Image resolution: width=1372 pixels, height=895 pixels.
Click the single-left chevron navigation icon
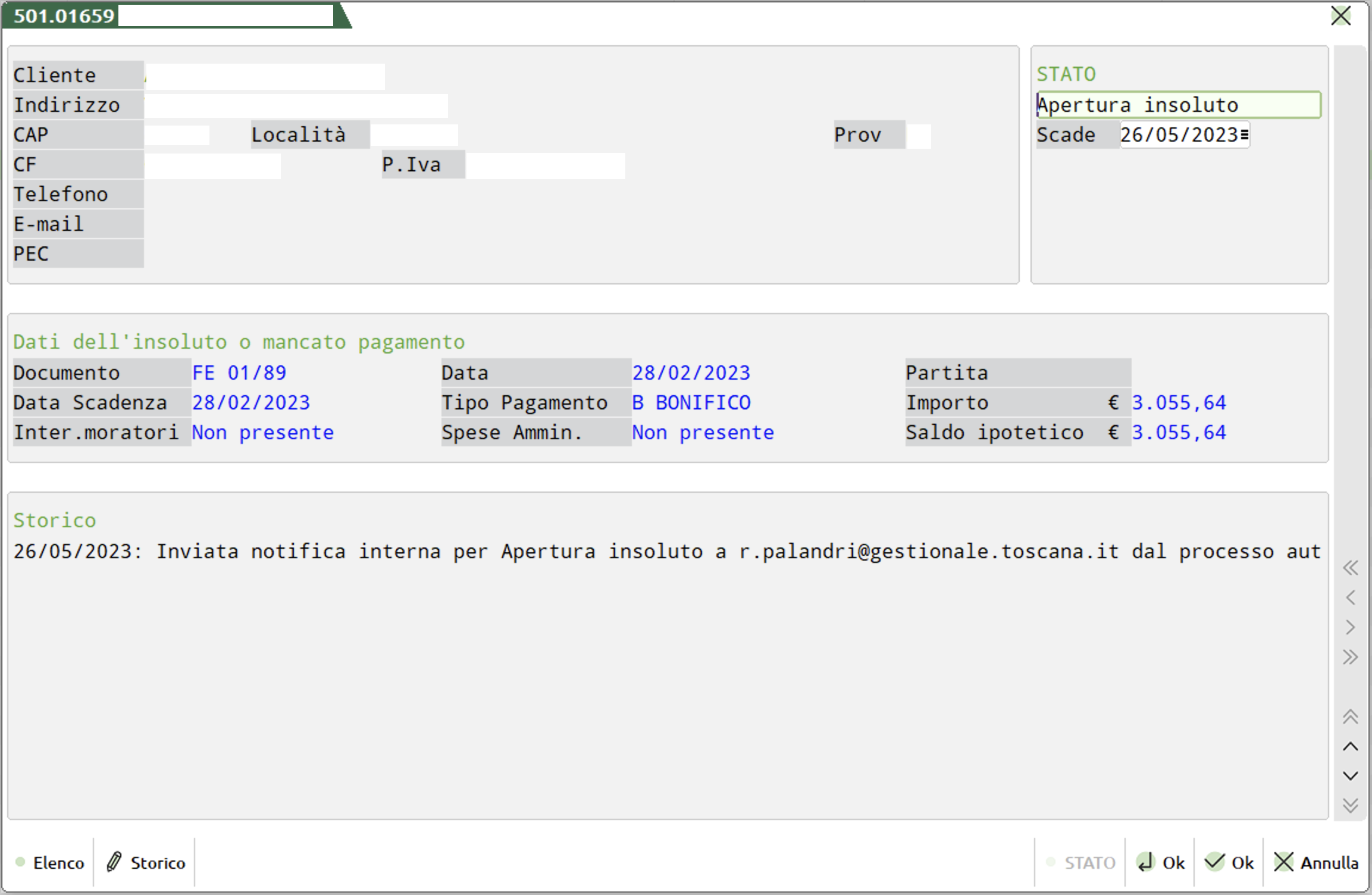[x=1350, y=597]
